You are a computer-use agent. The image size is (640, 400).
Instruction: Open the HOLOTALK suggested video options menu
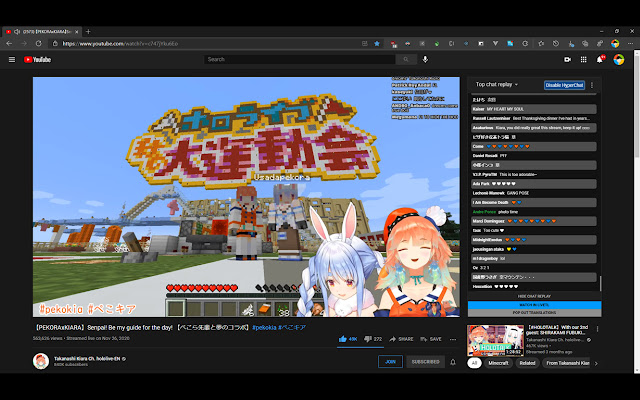(x=597, y=329)
